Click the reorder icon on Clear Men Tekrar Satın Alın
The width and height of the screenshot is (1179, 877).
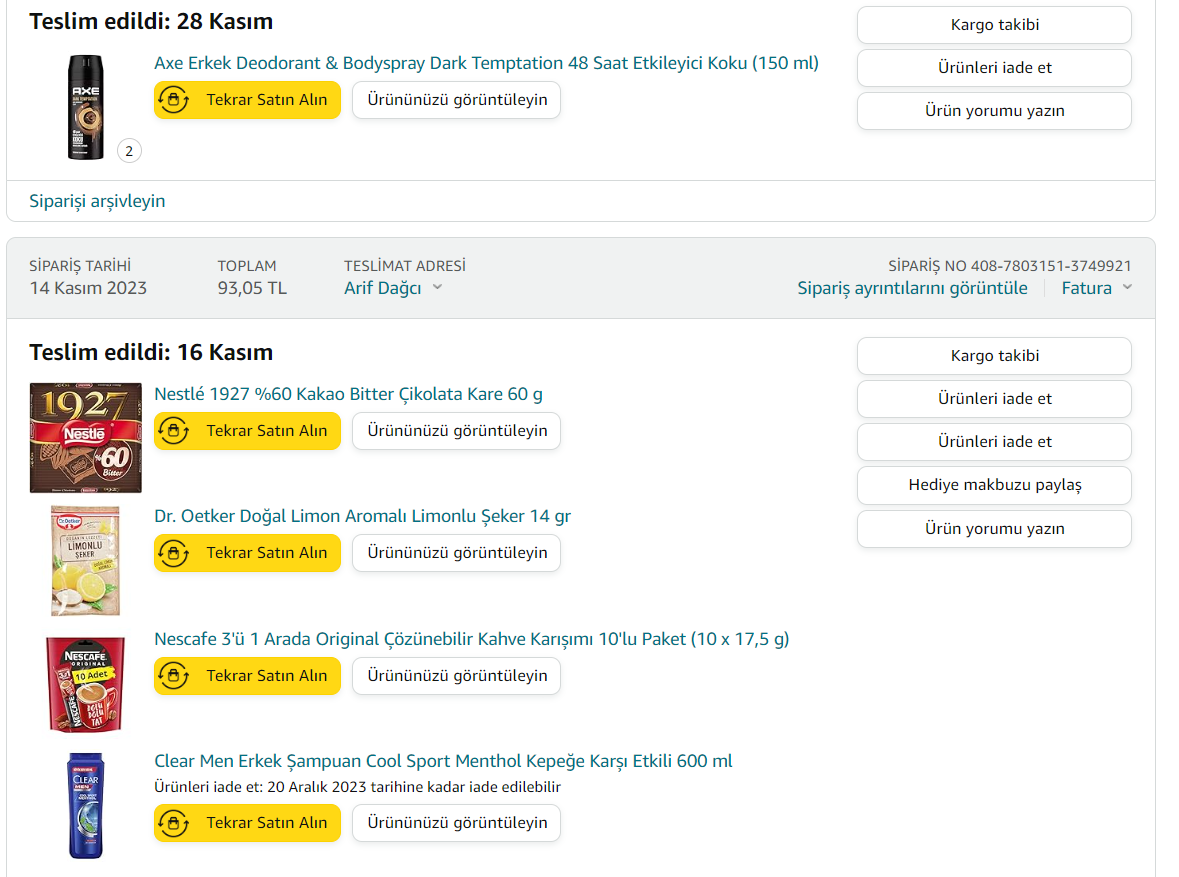point(174,823)
